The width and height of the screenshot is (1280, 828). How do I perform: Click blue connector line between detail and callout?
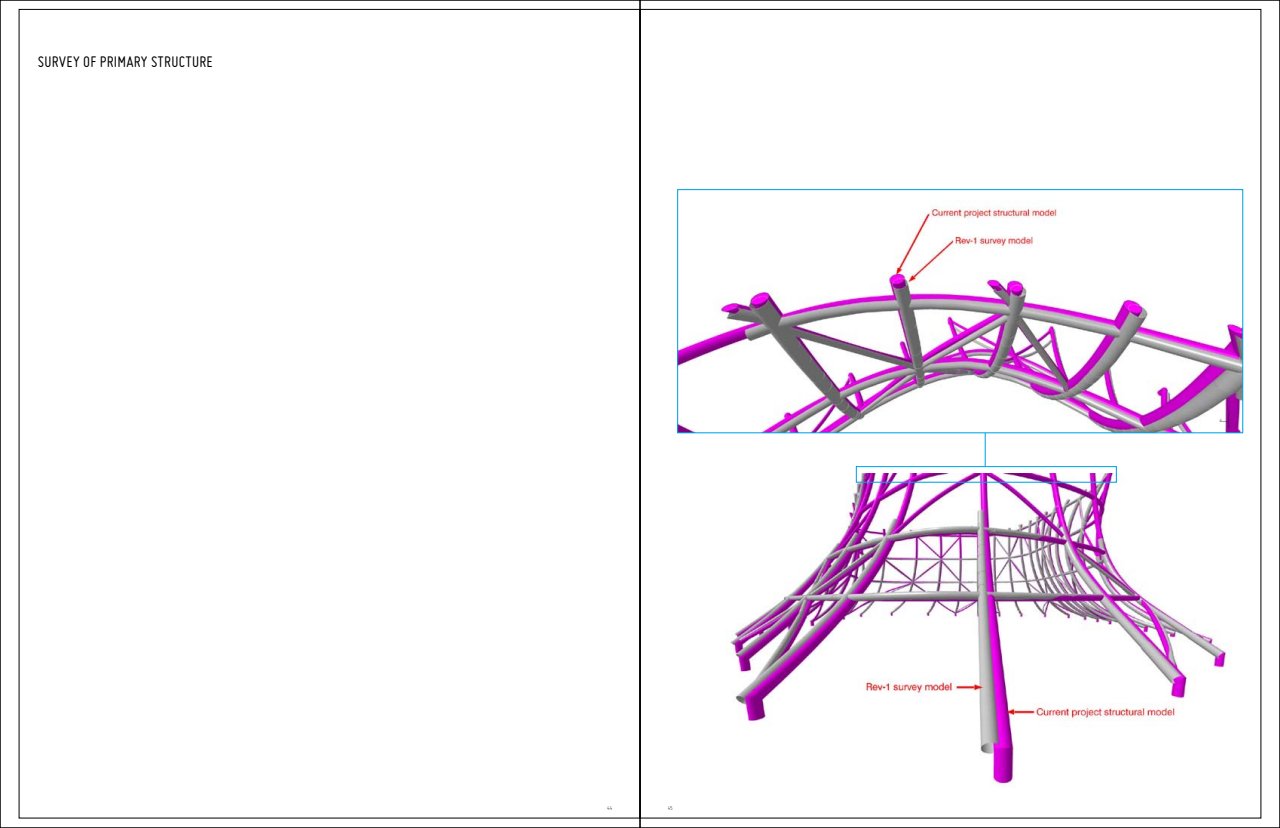pyautogui.click(x=985, y=449)
